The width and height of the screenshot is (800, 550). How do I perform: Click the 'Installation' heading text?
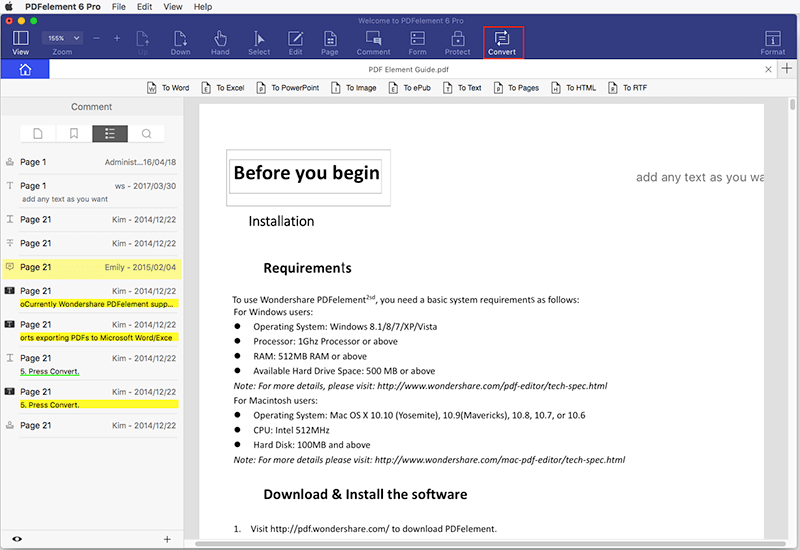point(281,221)
